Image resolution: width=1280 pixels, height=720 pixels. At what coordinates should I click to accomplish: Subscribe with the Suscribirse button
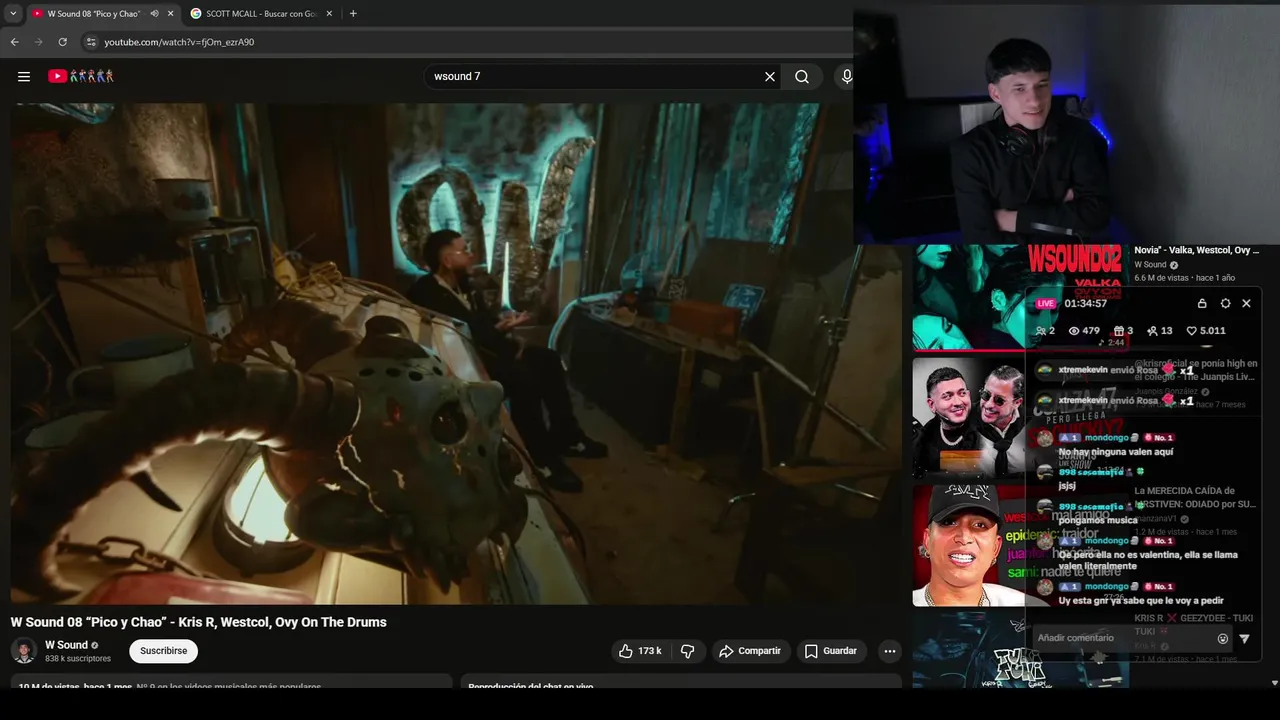tap(163, 651)
